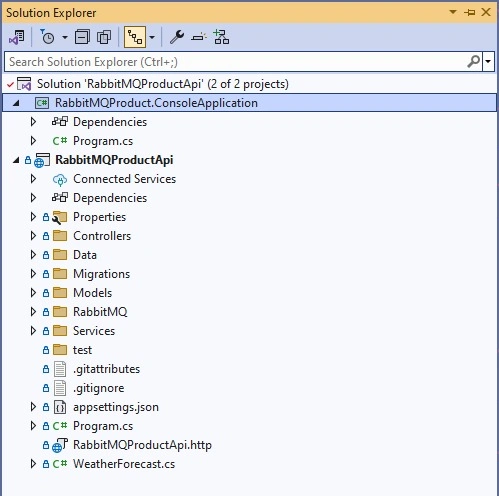
Task: Select WeatherForecast.cs file name
Action: [x=124, y=464]
